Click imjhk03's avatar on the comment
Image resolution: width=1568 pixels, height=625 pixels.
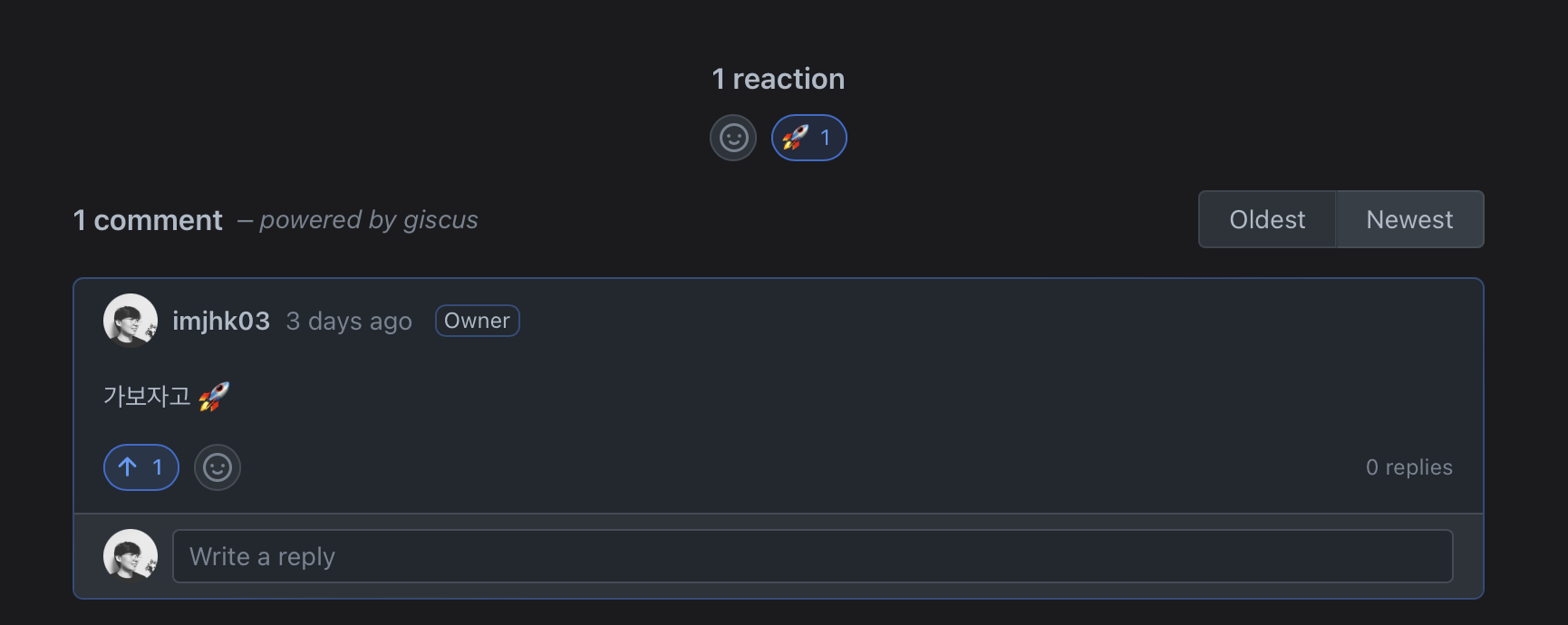click(x=131, y=321)
